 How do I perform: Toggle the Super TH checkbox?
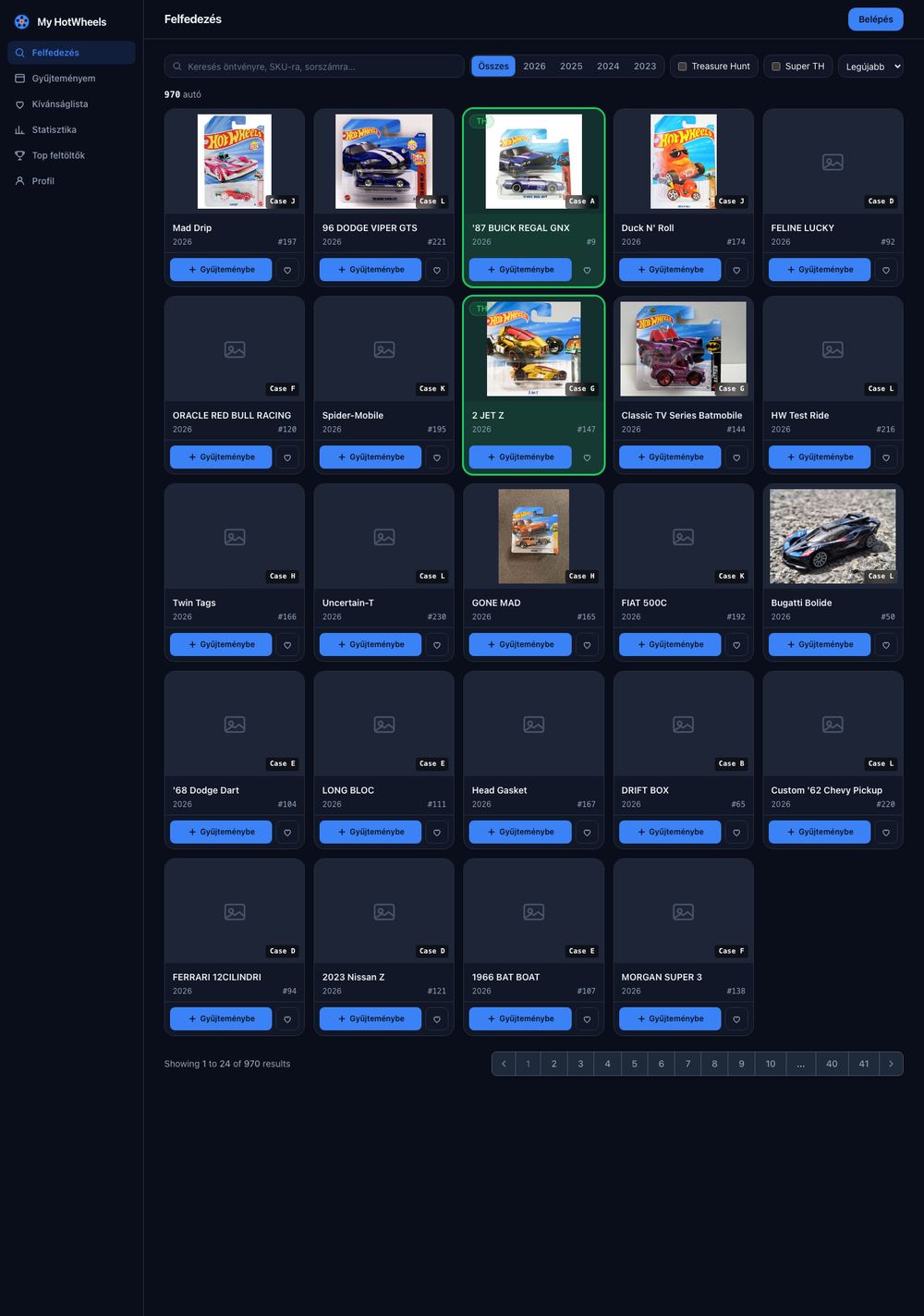(776, 67)
